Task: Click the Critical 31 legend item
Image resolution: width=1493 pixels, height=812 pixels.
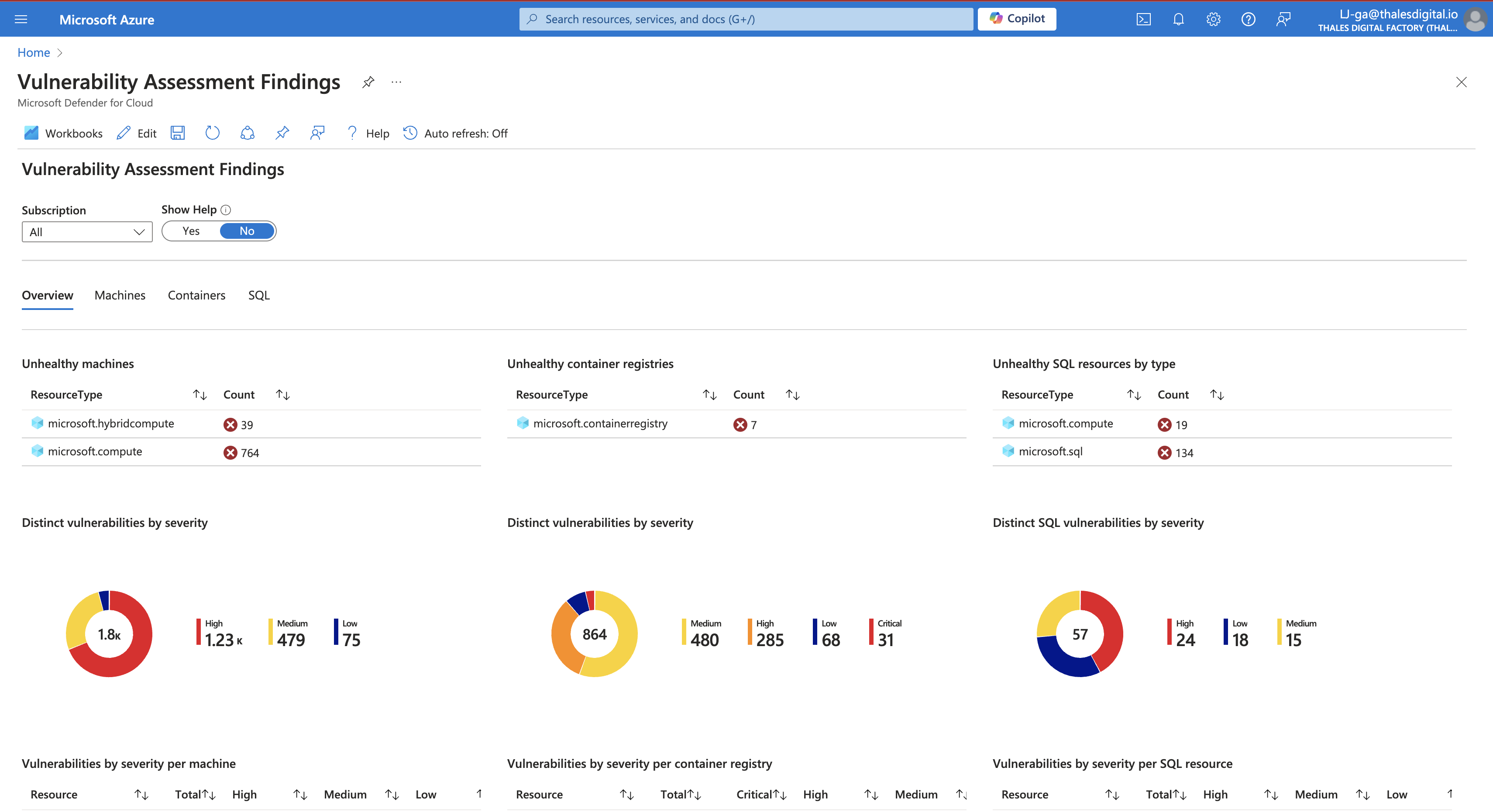Action: tap(886, 633)
